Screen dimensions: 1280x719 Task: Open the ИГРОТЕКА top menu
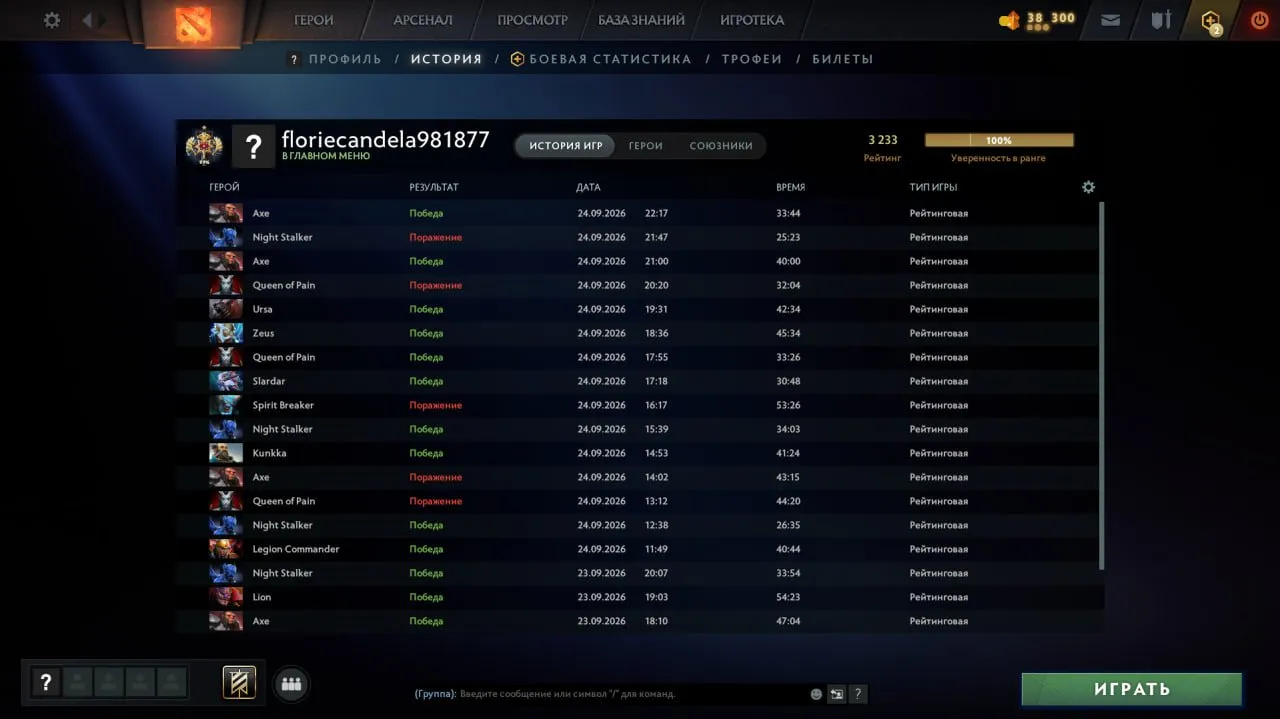point(752,20)
